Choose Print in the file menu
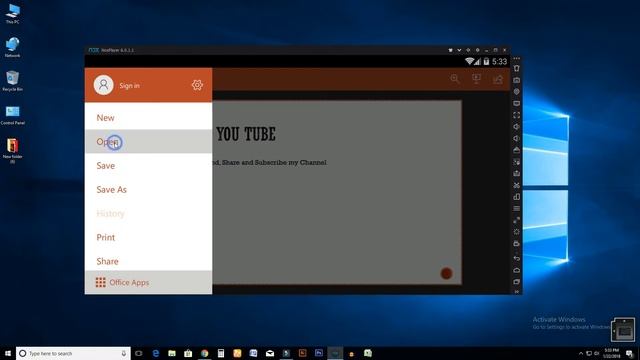This screenshot has width=640, height=360. [x=149, y=237]
